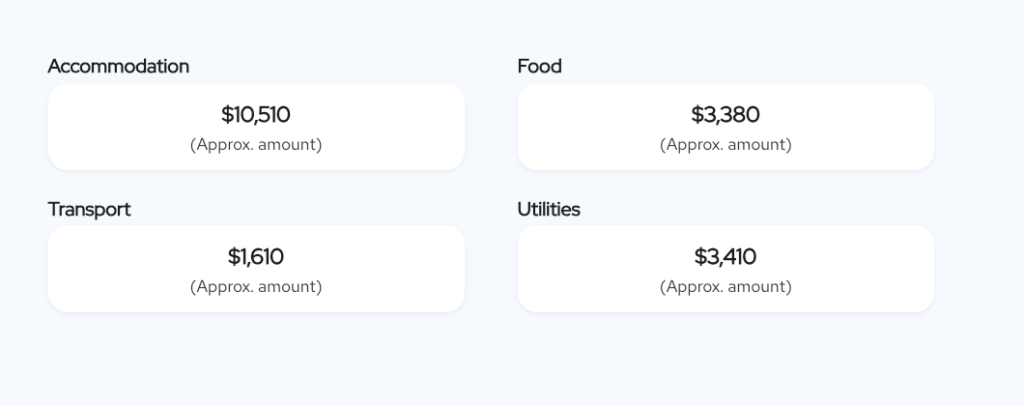Select the $1,610 amount text

pos(256,257)
